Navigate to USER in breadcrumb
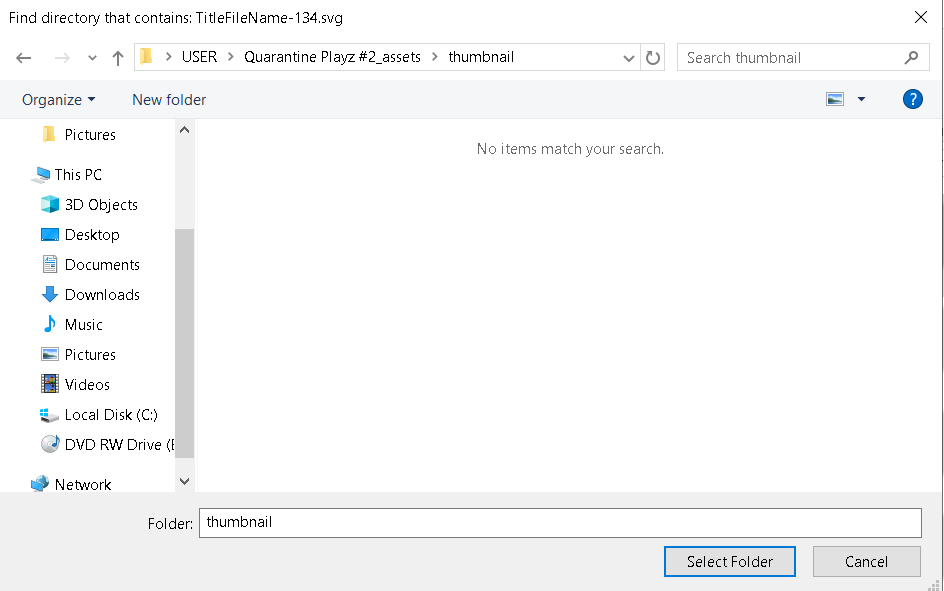The height and width of the screenshot is (591, 944). tap(199, 57)
